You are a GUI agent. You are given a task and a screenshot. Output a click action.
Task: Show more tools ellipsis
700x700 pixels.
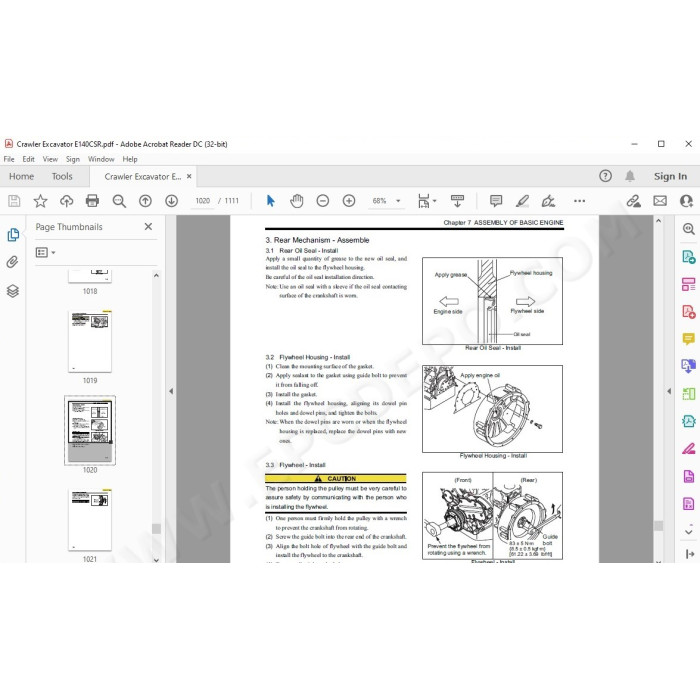[x=579, y=201]
